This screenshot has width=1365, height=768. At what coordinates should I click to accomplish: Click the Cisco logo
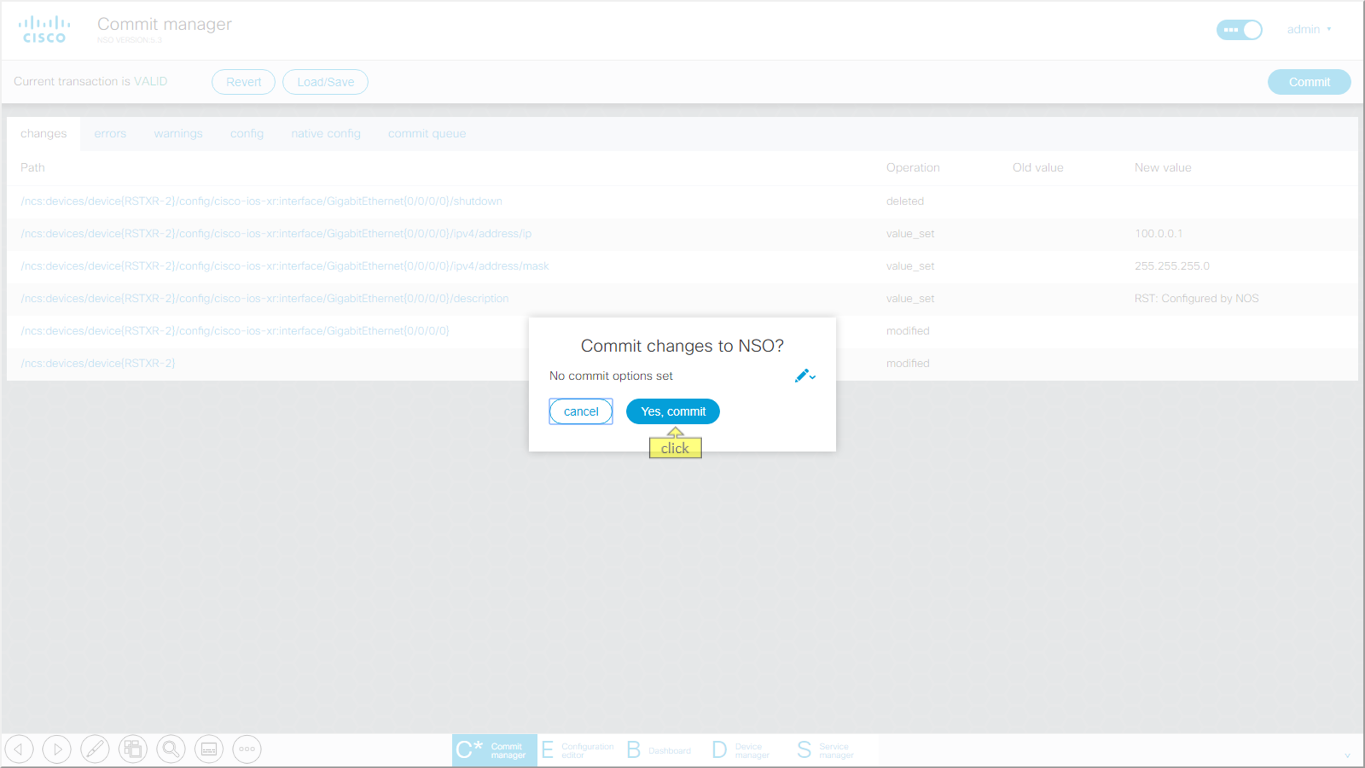tap(45, 29)
